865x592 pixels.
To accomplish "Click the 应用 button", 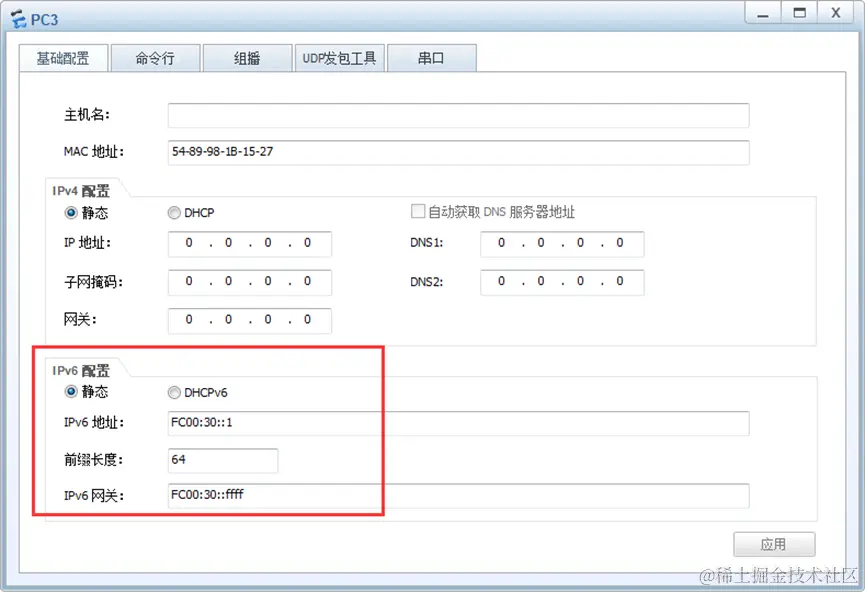I will (x=774, y=545).
